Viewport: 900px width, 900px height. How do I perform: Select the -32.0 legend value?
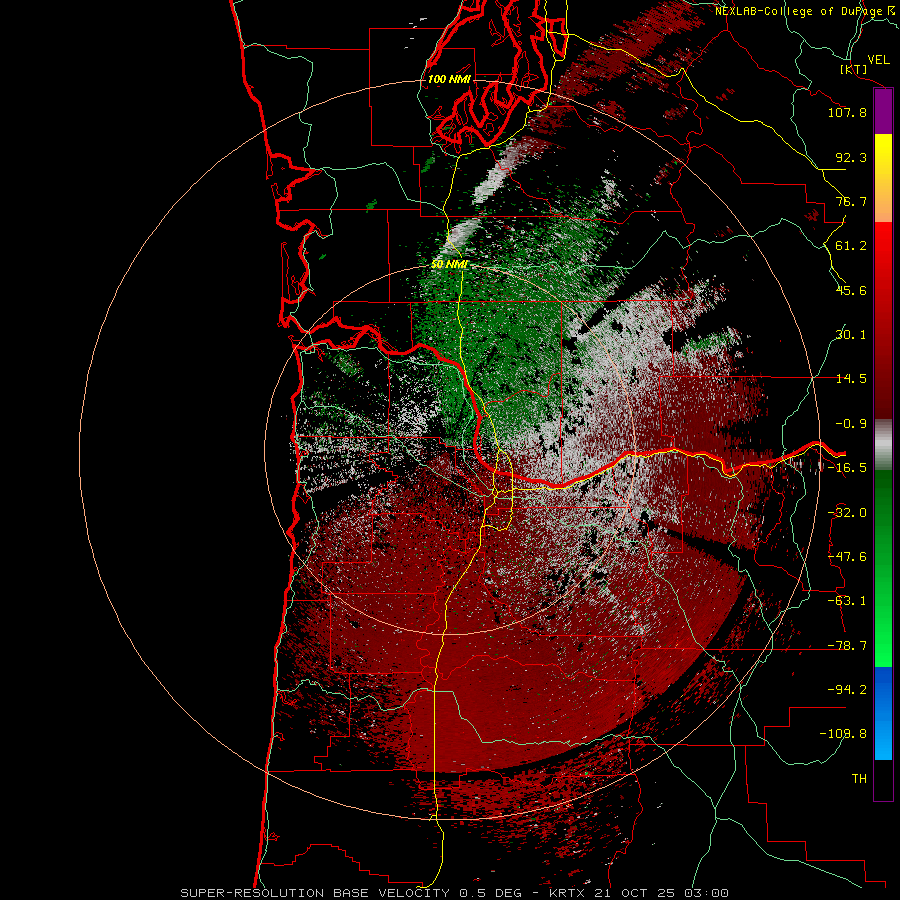pyautogui.click(x=847, y=513)
